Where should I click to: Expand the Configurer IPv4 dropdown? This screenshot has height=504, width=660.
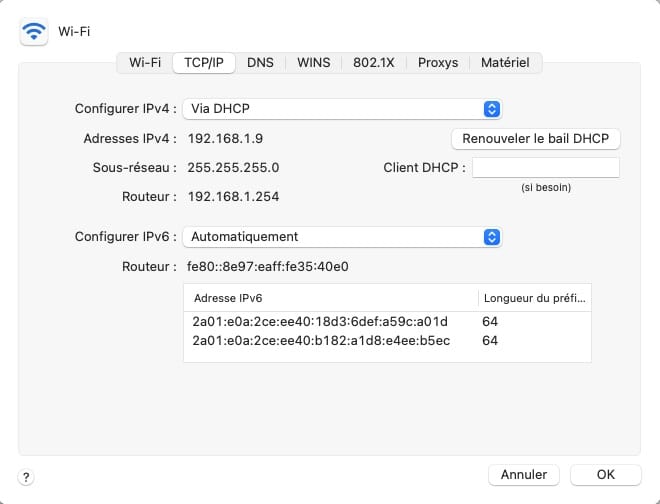pyautogui.click(x=341, y=108)
